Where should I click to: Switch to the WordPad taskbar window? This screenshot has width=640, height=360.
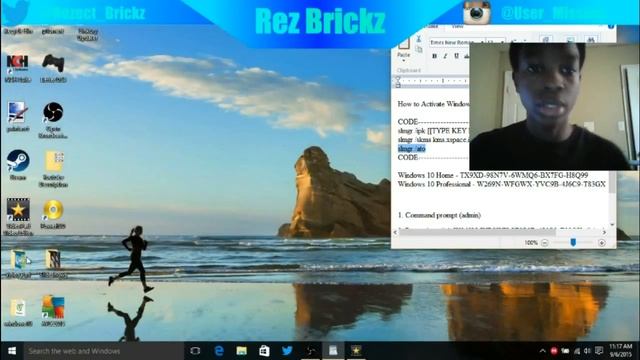point(333,351)
